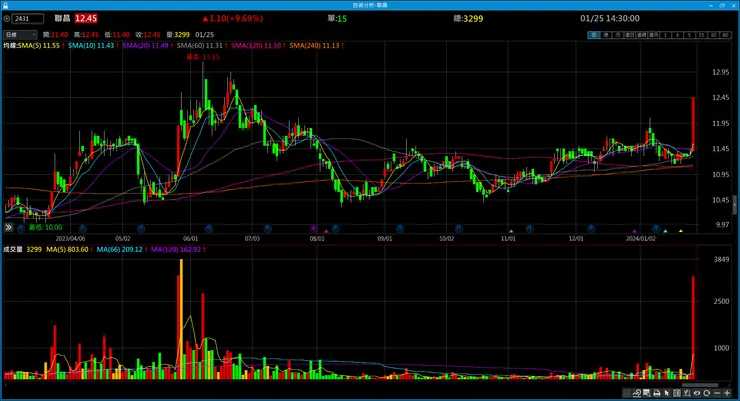
Task: Click the yellow triangle marker on the date axis
Action: click(681, 231)
